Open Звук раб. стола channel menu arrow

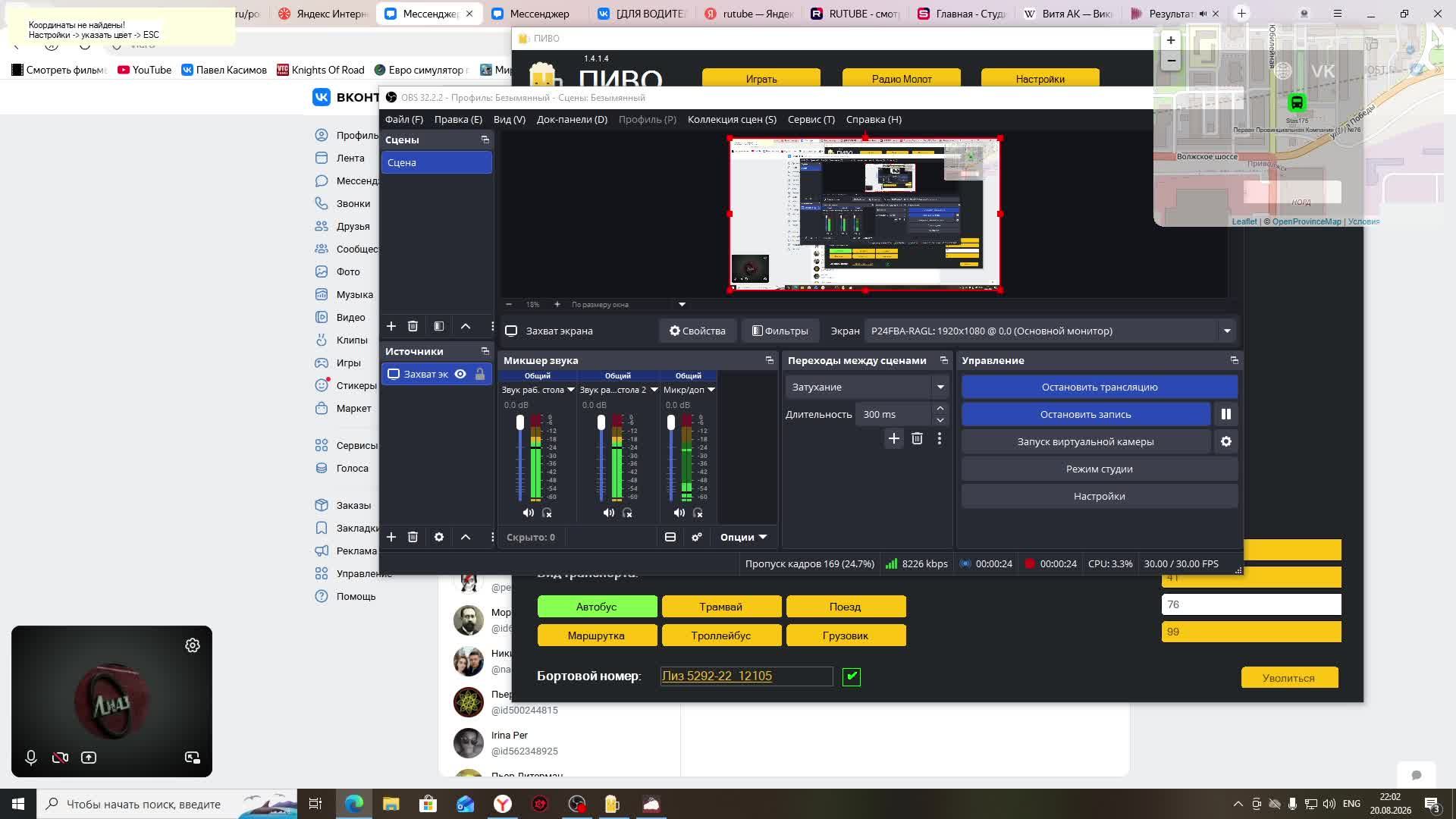point(571,390)
